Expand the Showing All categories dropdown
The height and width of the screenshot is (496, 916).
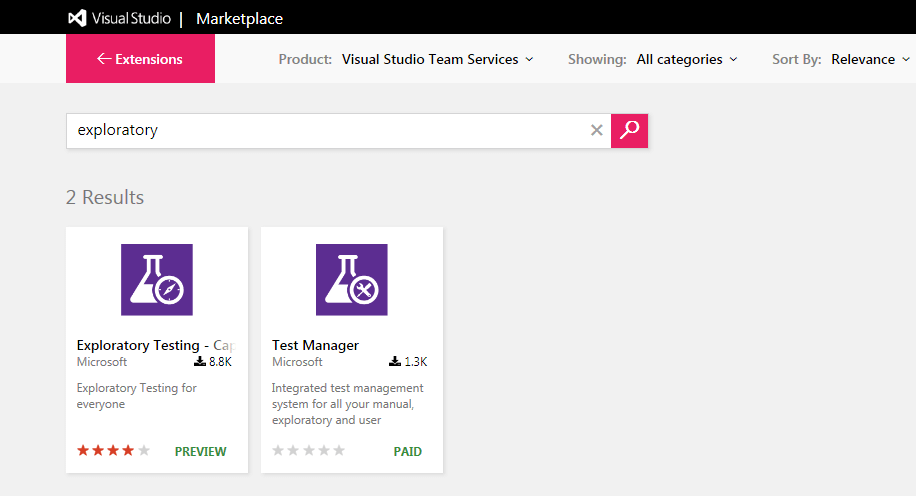pyautogui.click(x=687, y=60)
